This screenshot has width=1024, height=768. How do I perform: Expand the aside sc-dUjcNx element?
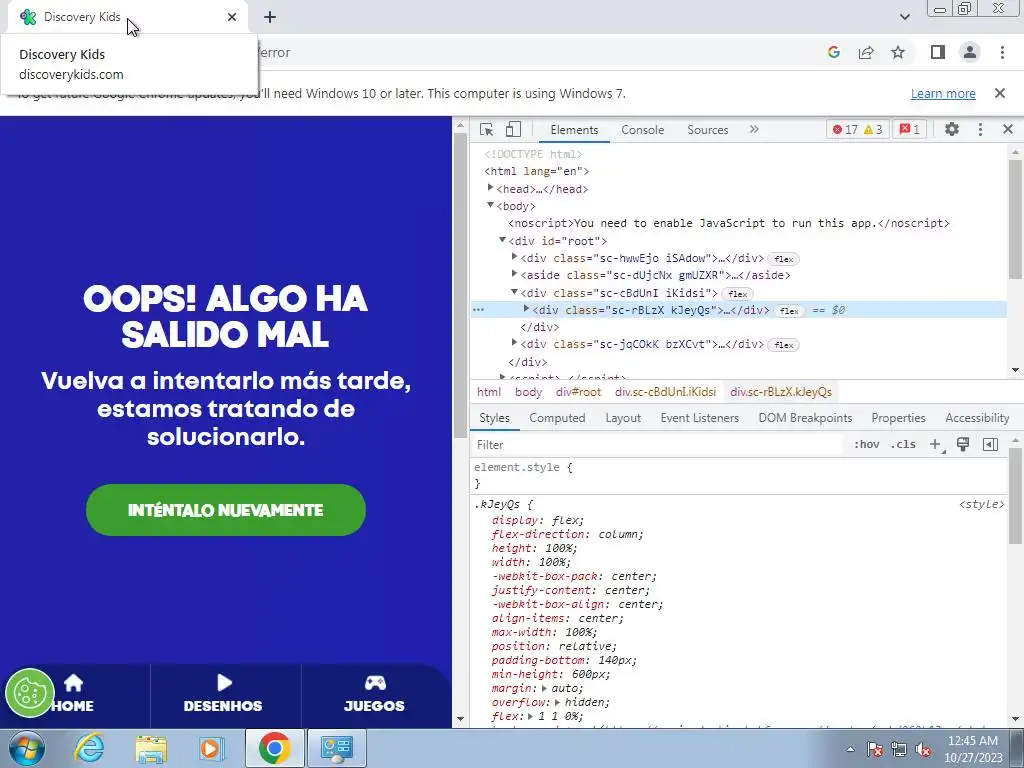coord(515,274)
